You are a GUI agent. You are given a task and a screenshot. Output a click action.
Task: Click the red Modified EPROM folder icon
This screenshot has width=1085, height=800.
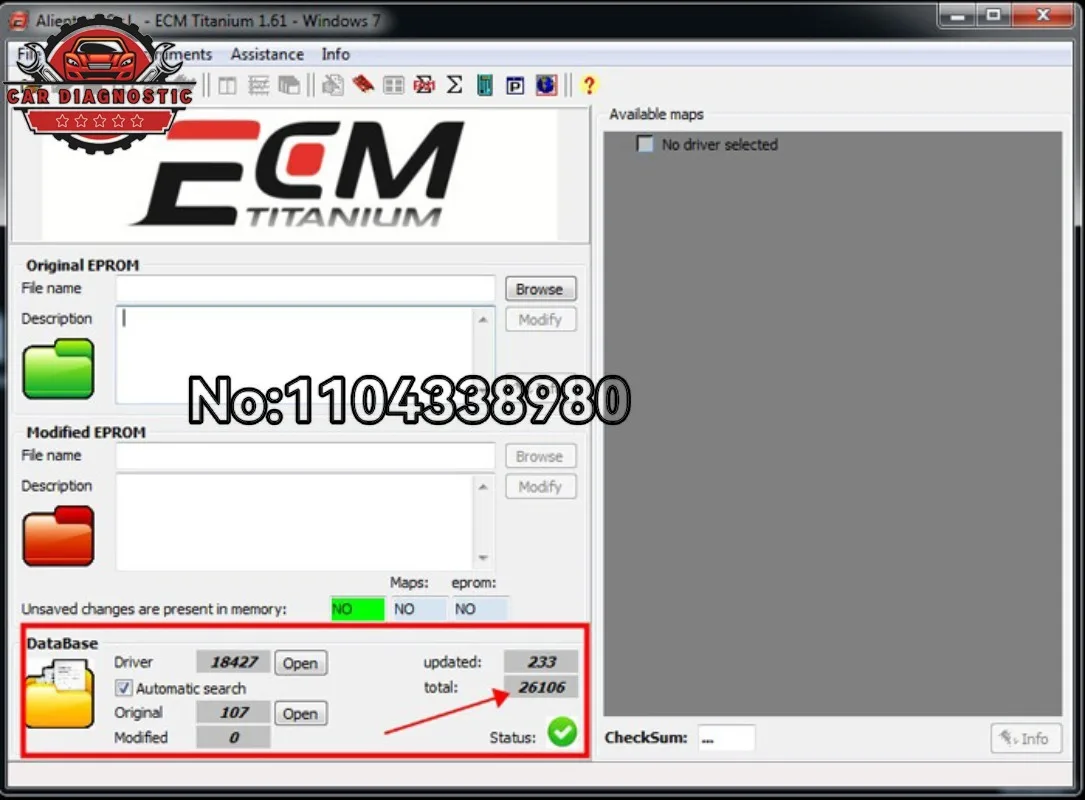tap(58, 536)
